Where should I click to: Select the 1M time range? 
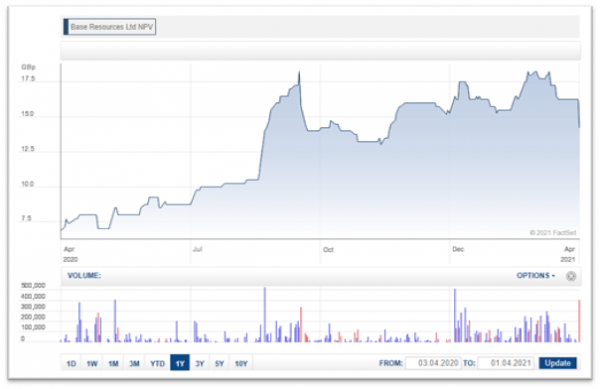point(113,363)
